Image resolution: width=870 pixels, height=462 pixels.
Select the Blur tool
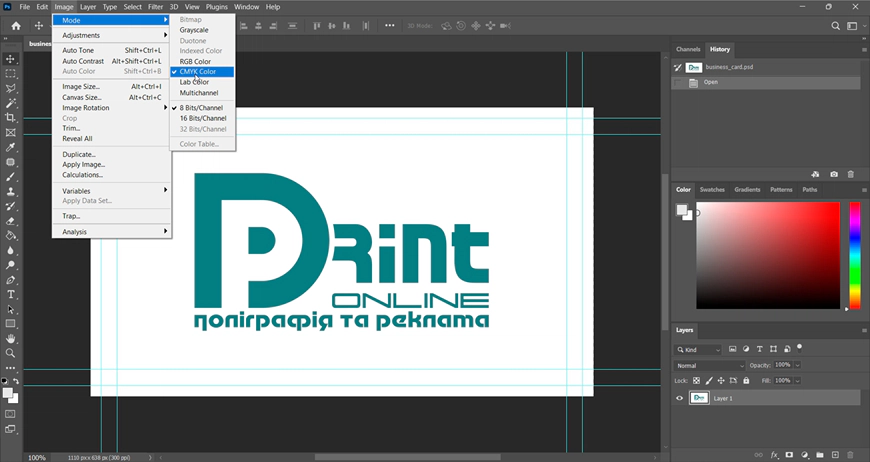(x=10, y=251)
